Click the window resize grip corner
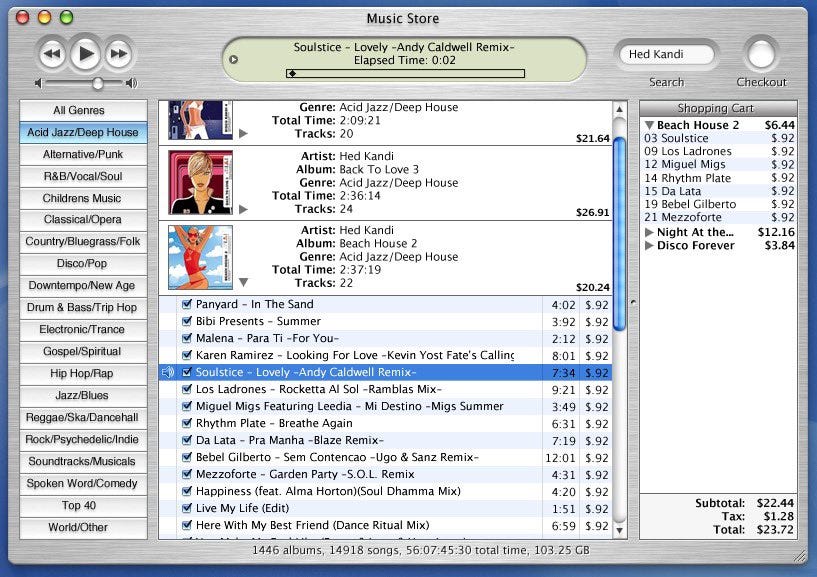Screen dimensions: 817x577 [x=799, y=556]
